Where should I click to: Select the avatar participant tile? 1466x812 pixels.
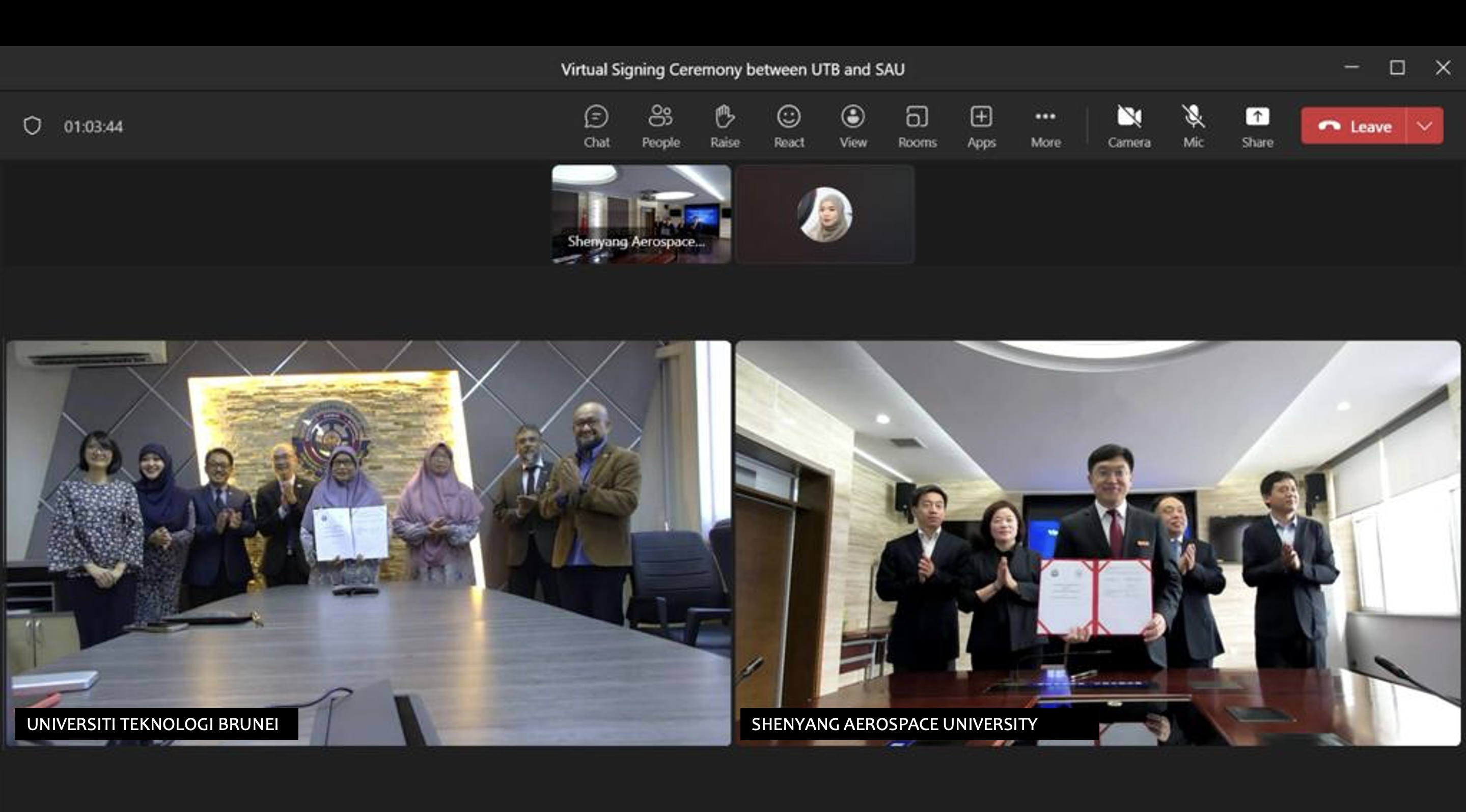pyautogui.click(x=824, y=214)
